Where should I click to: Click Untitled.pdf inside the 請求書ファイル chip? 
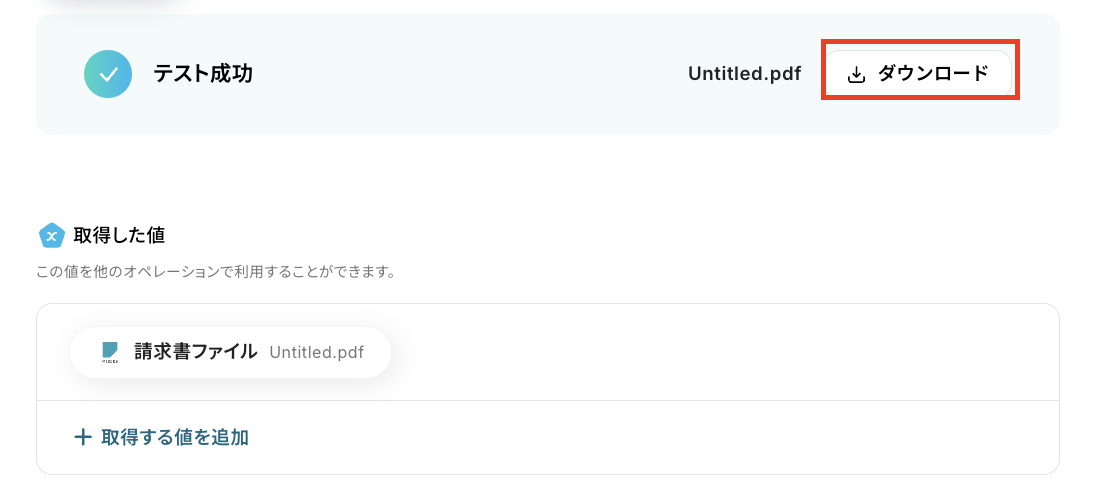[x=316, y=352]
